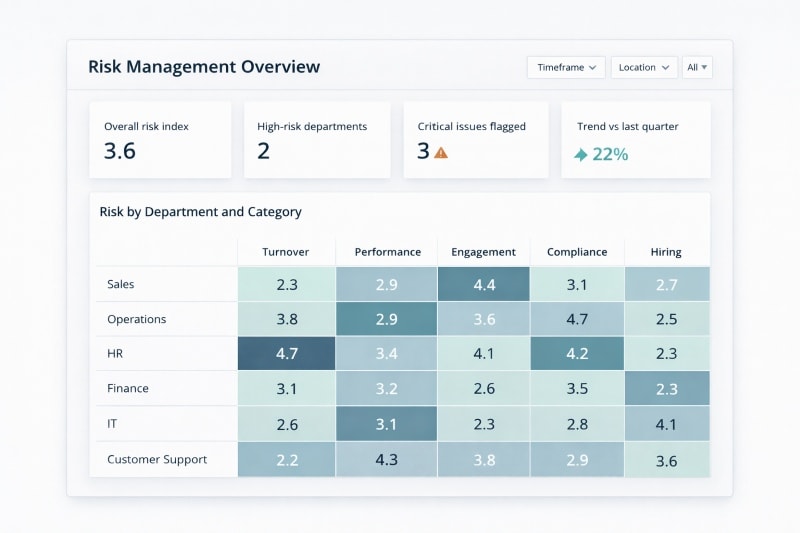Screen dimensions: 800x533
Task: Click Sales Engagement cell 4.4
Action: click(x=484, y=284)
